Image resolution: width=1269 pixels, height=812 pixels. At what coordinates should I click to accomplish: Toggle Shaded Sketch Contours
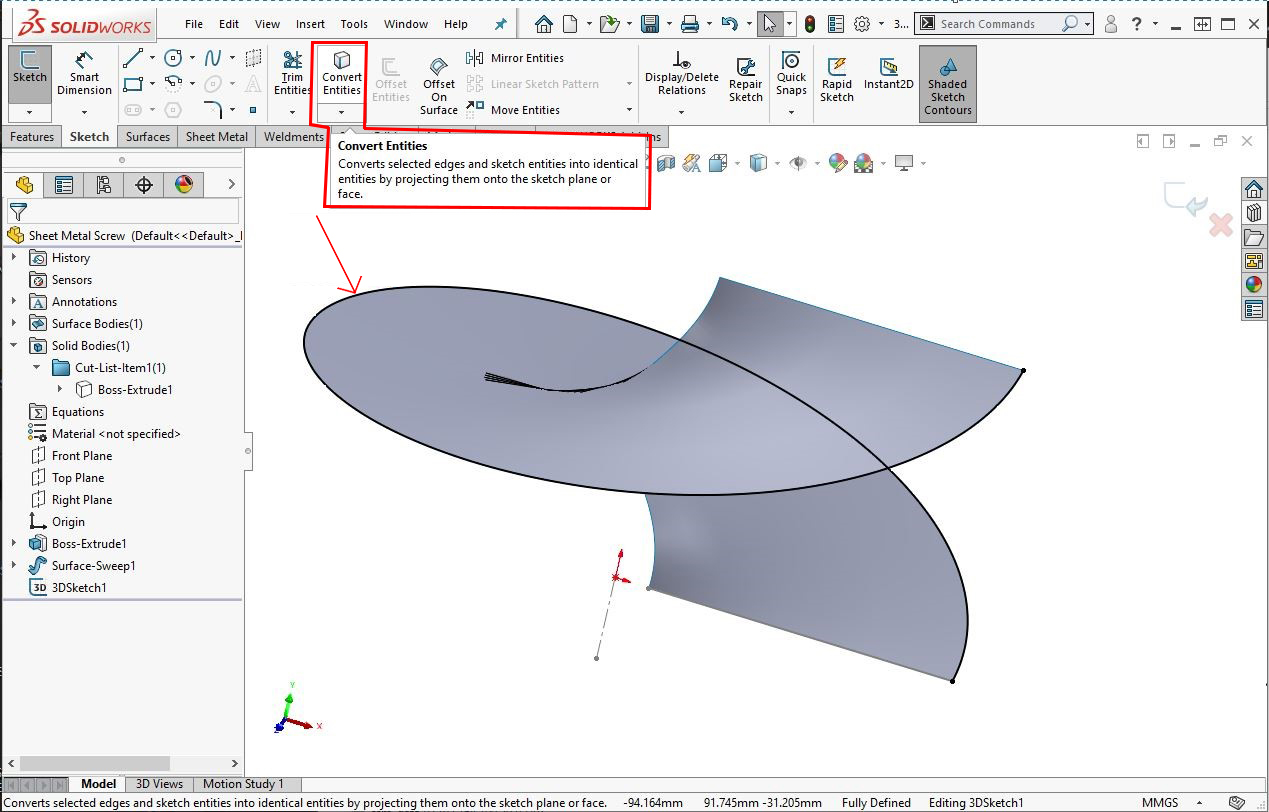947,84
